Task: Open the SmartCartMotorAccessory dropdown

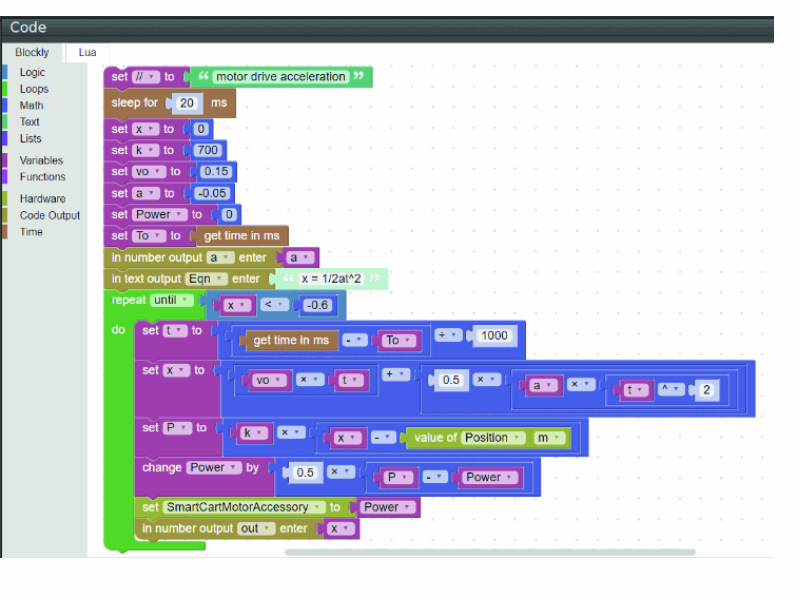Action: (x=244, y=507)
